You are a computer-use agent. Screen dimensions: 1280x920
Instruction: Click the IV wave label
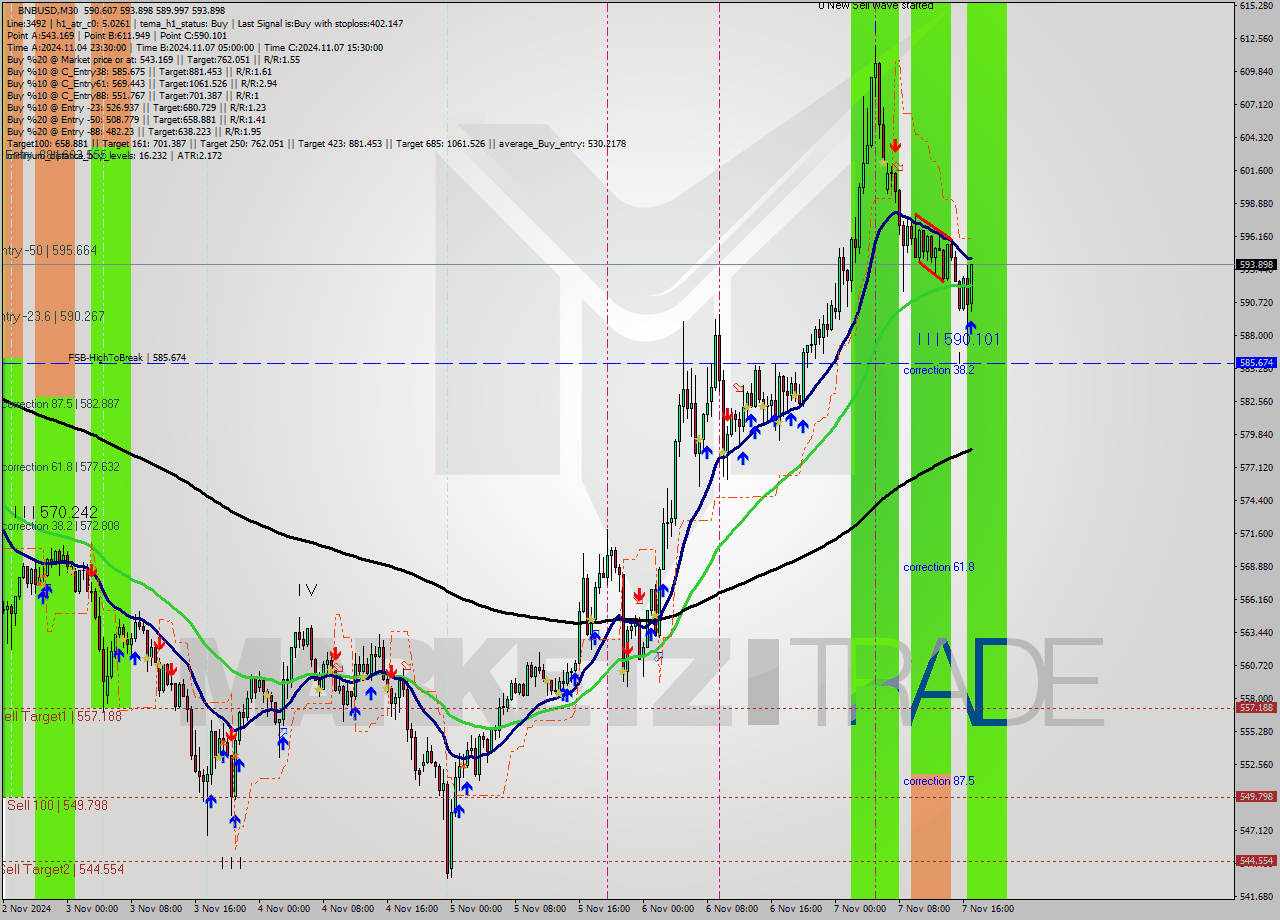[307, 591]
